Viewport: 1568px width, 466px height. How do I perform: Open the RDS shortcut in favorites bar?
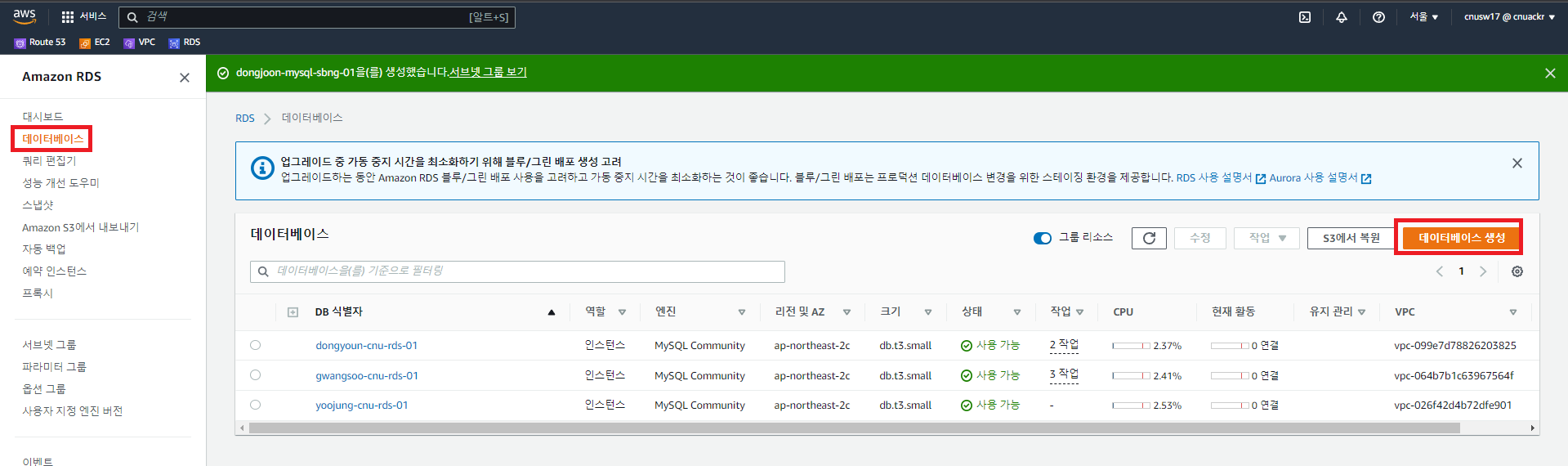pyautogui.click(x=185, y=43)
